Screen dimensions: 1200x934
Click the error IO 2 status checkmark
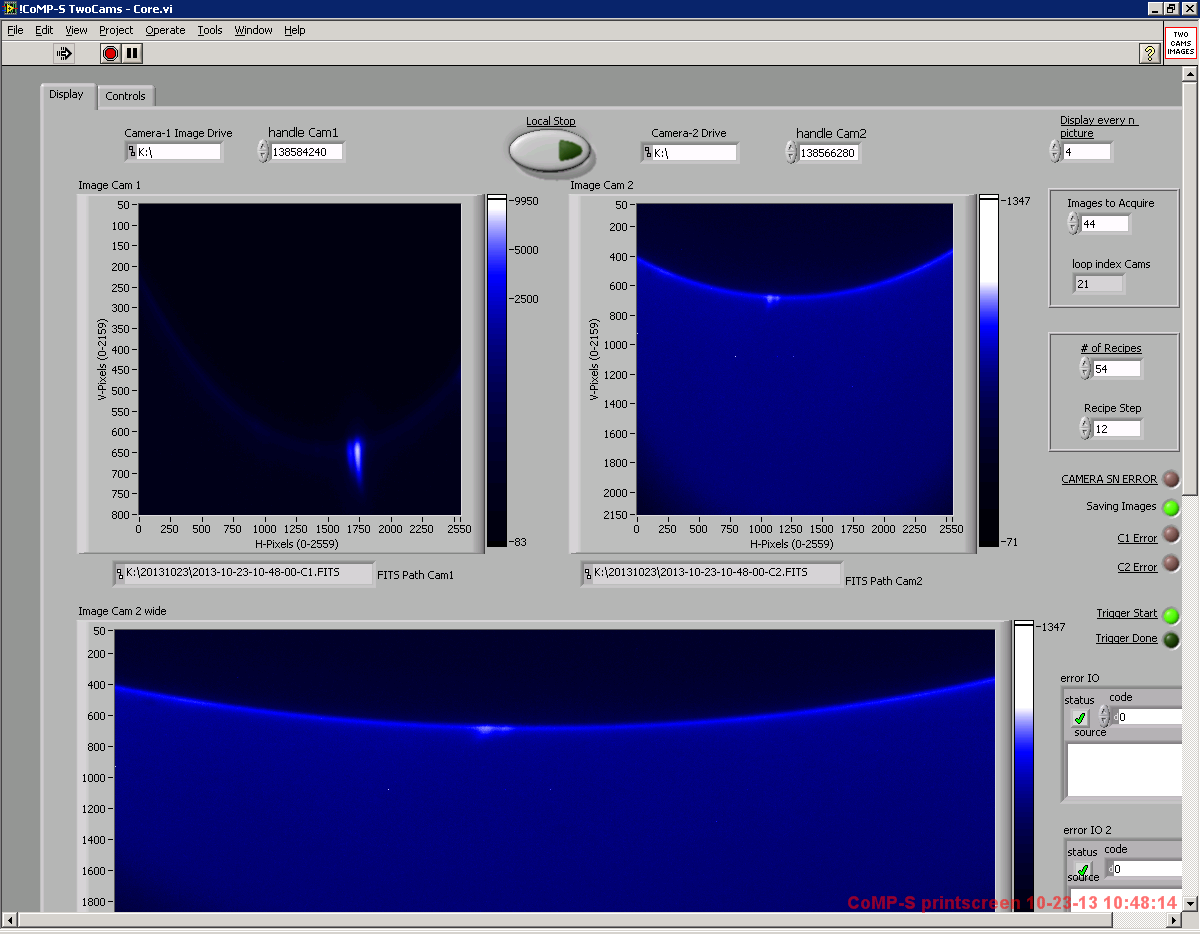[x=1082, y=869]
